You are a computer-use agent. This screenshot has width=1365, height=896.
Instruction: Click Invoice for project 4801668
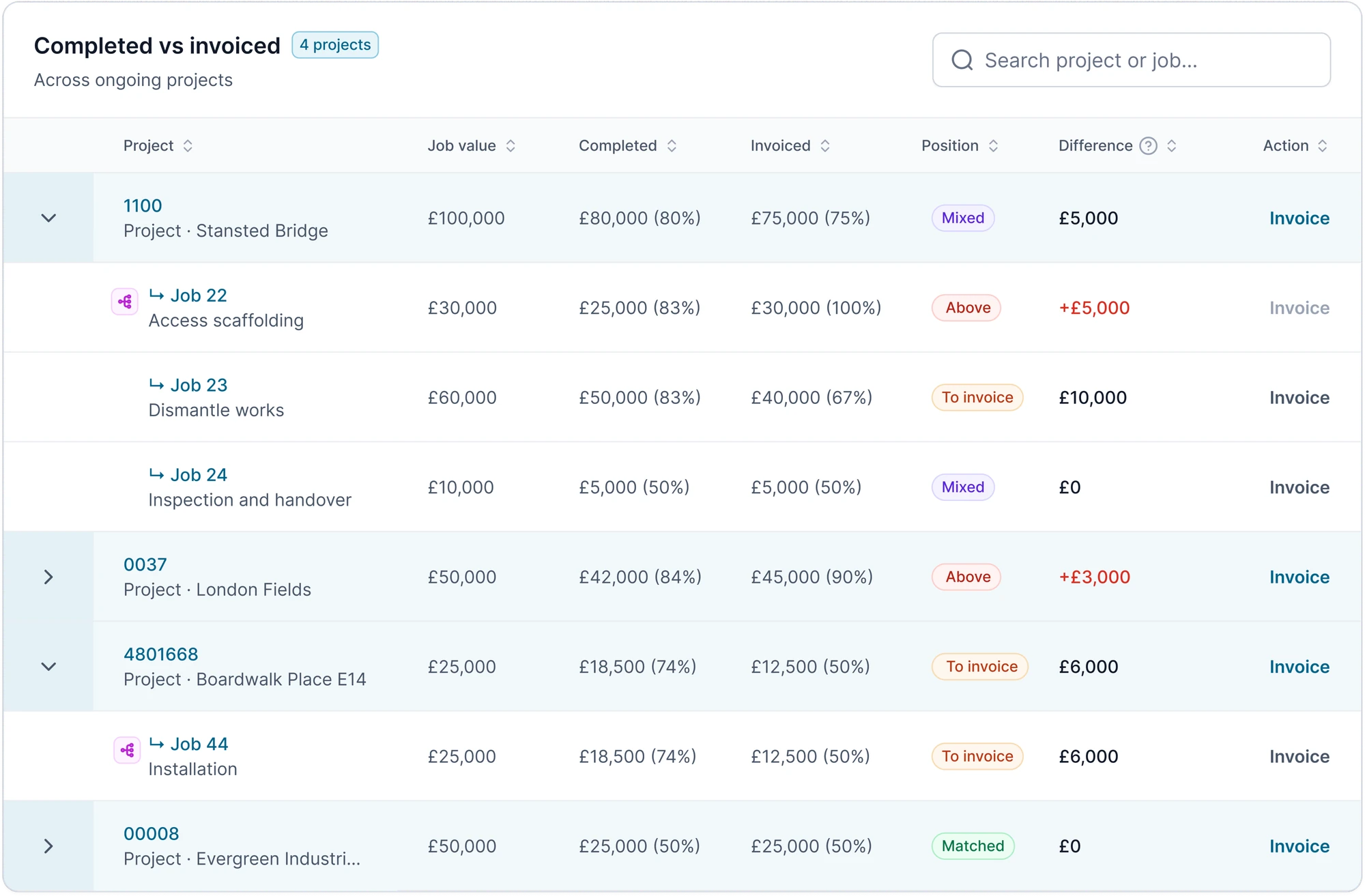[x=1299, y=667]
